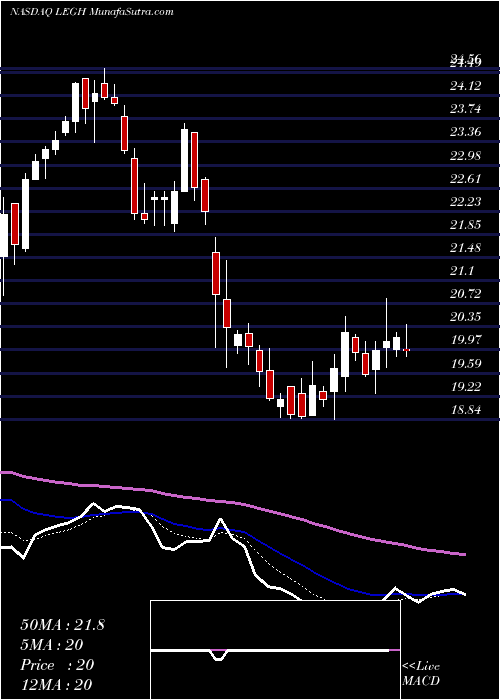Click the last small red candlestick near 19.97

[406, 350]
